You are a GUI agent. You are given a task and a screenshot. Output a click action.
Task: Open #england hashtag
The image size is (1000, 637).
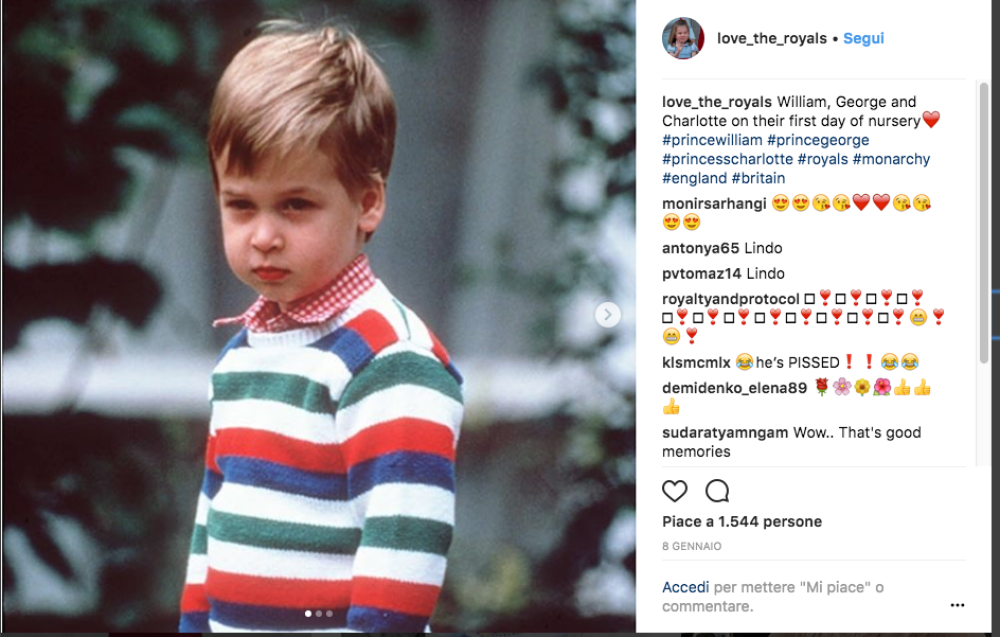click(x=695, y=178)
